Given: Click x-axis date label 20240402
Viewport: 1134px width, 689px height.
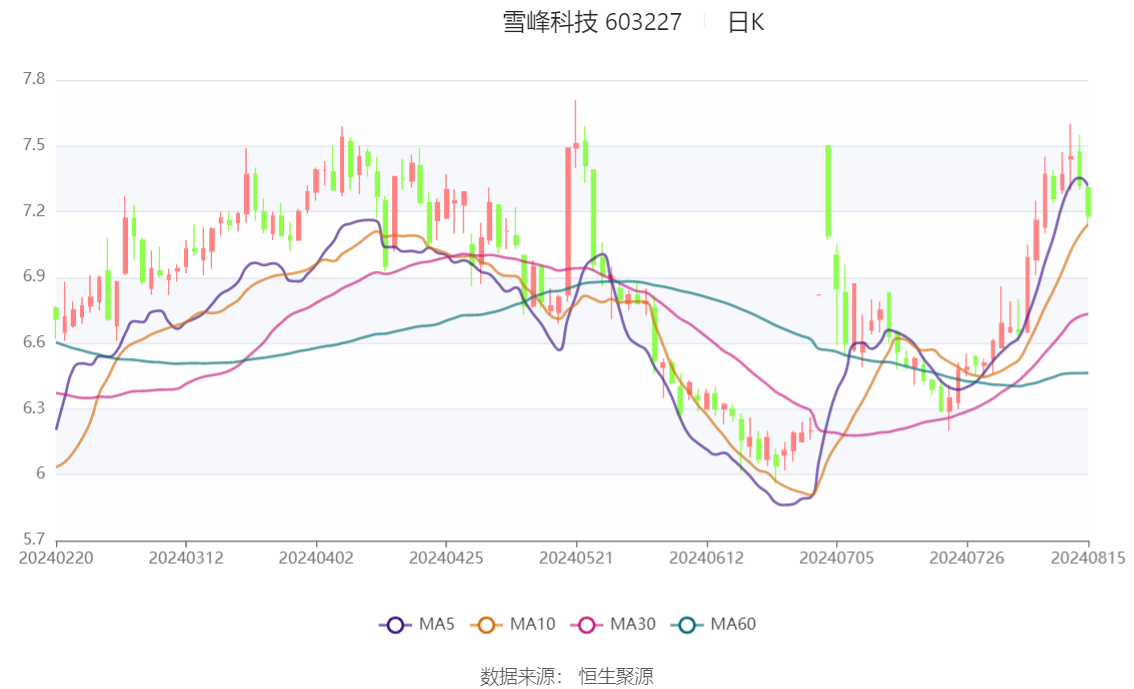Looking at the screenshot, I should (x=316, y=558).
